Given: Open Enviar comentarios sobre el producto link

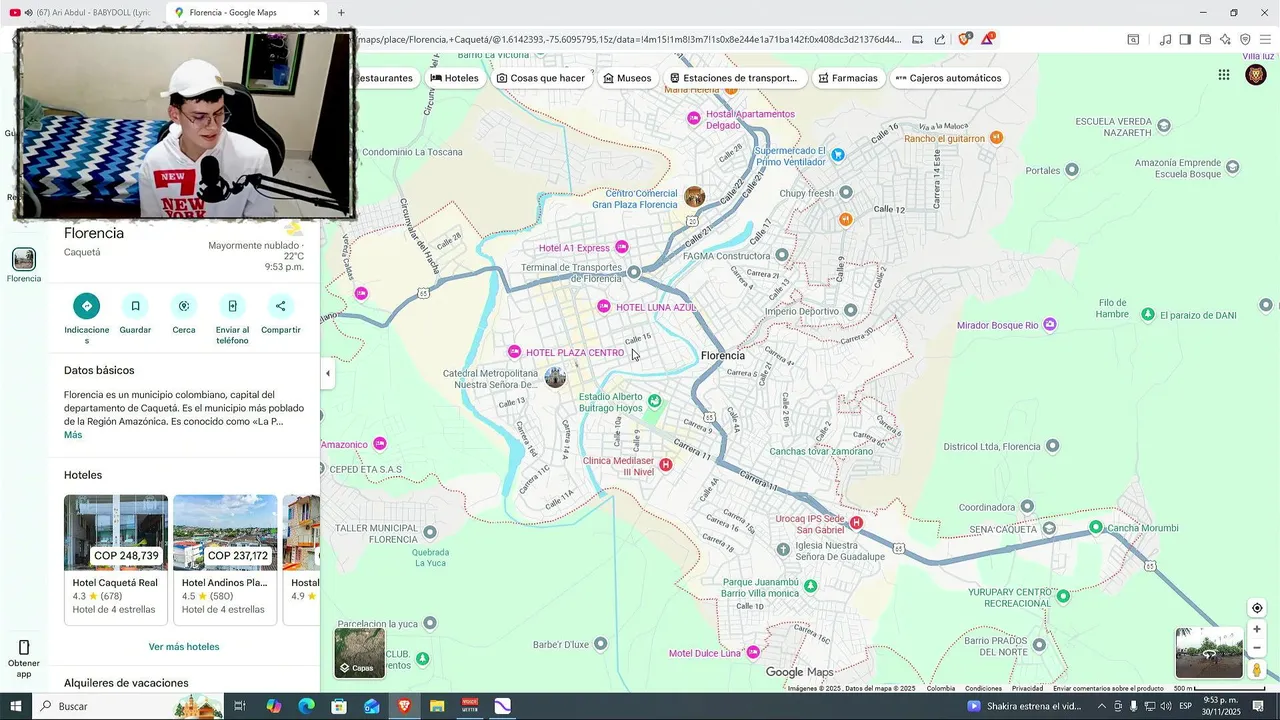Looking at the screenshot, I should coord(1108,688).
